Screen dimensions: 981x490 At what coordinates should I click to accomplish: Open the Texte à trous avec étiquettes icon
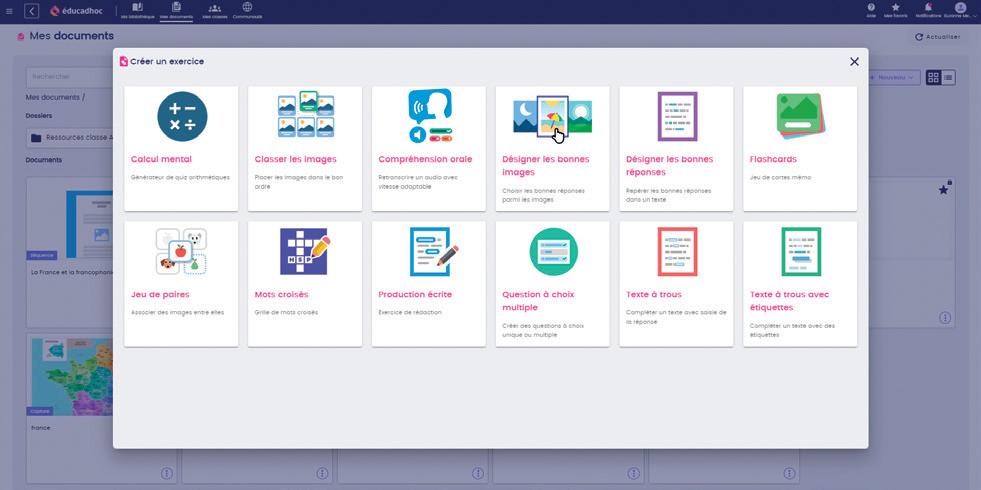pos(801,252)
